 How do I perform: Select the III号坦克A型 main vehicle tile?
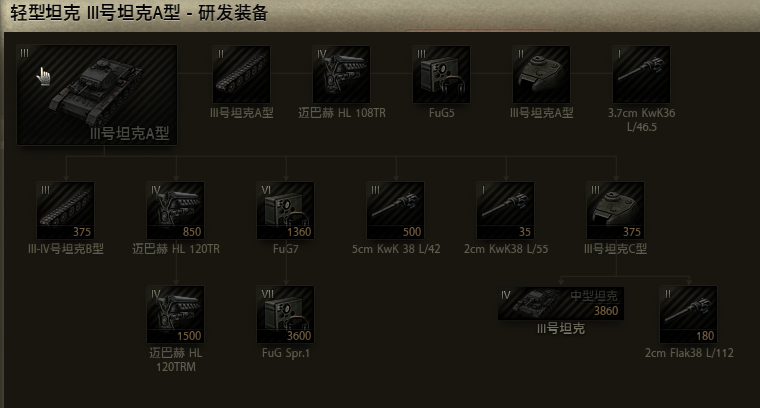(x=97, y=95)
